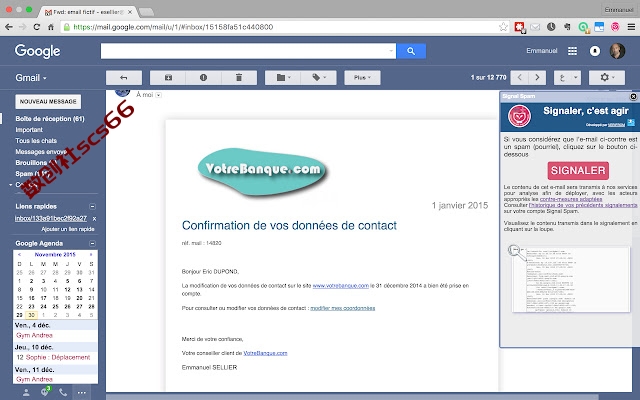
Task: Open the search options dropdown arrow
Action: (391, 51)
